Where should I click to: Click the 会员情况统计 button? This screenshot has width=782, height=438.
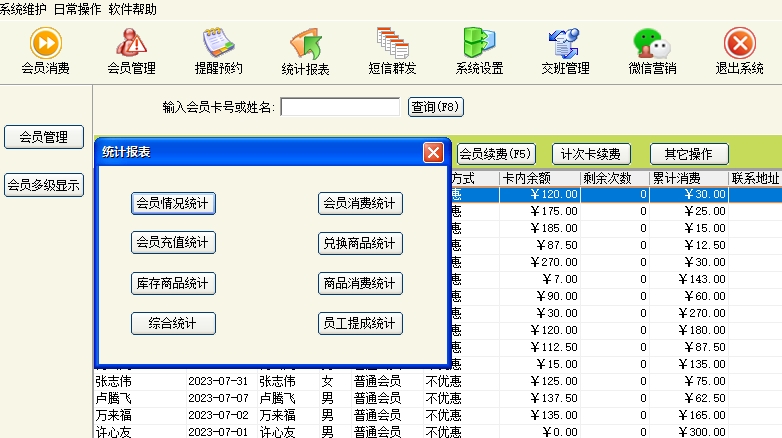click(x=173, y=203)
